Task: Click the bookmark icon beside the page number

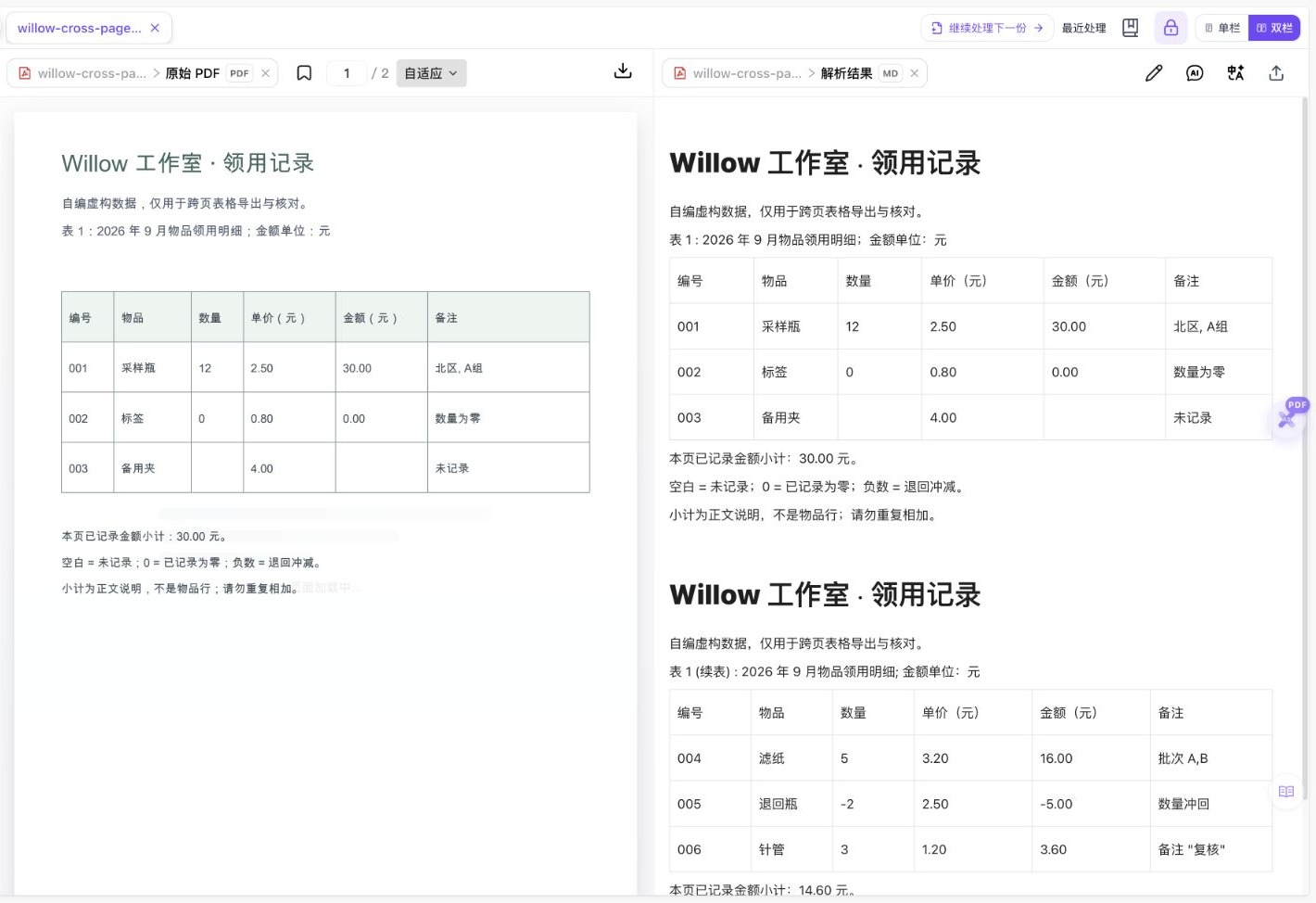Action: point(304,73)
